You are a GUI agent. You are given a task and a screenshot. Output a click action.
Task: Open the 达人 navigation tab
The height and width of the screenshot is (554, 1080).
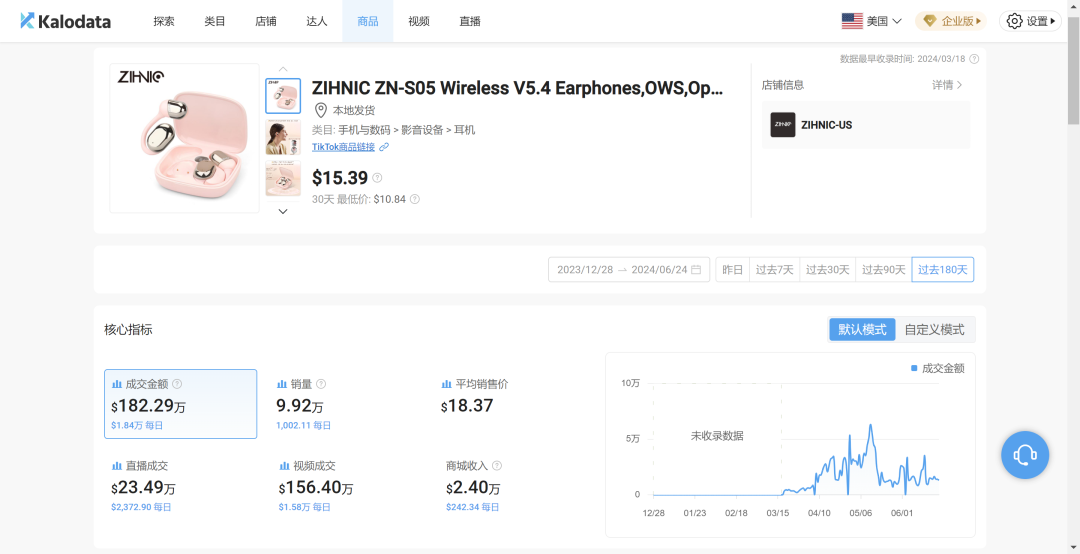pos(317,21)
